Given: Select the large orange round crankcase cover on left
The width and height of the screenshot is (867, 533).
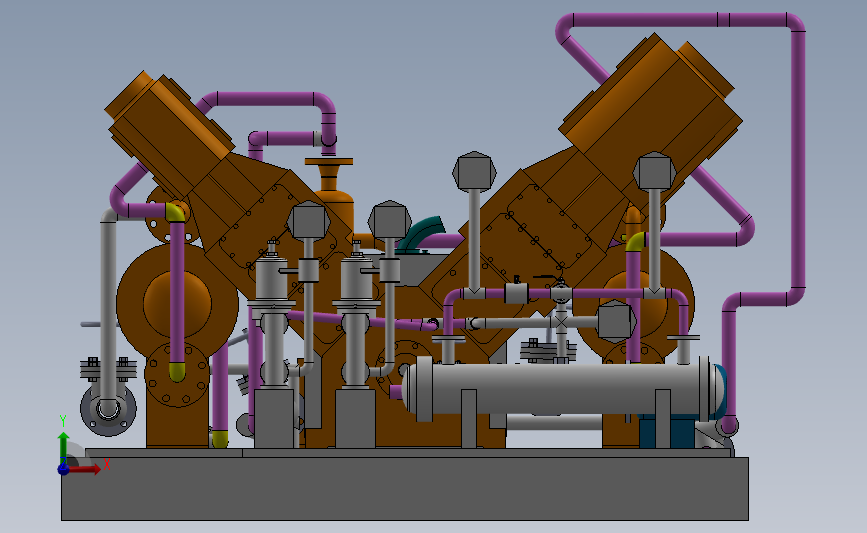Looking at the screenshot, I should point(177,303).
